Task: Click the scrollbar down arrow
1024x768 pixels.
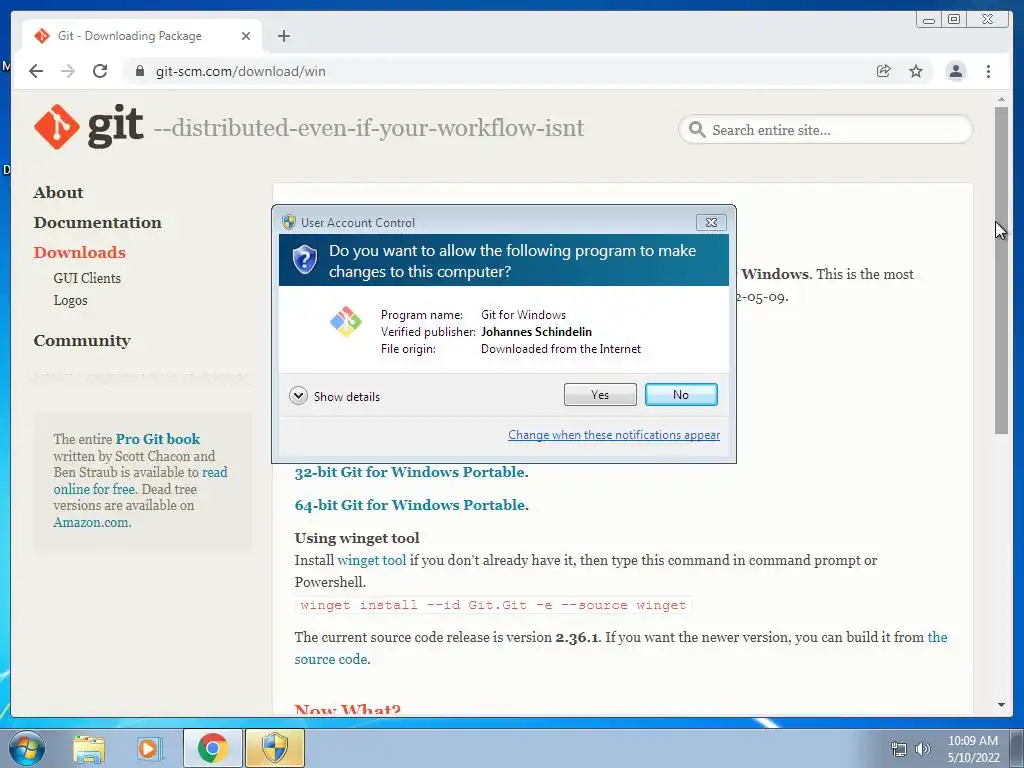Action: [1001, 705]
